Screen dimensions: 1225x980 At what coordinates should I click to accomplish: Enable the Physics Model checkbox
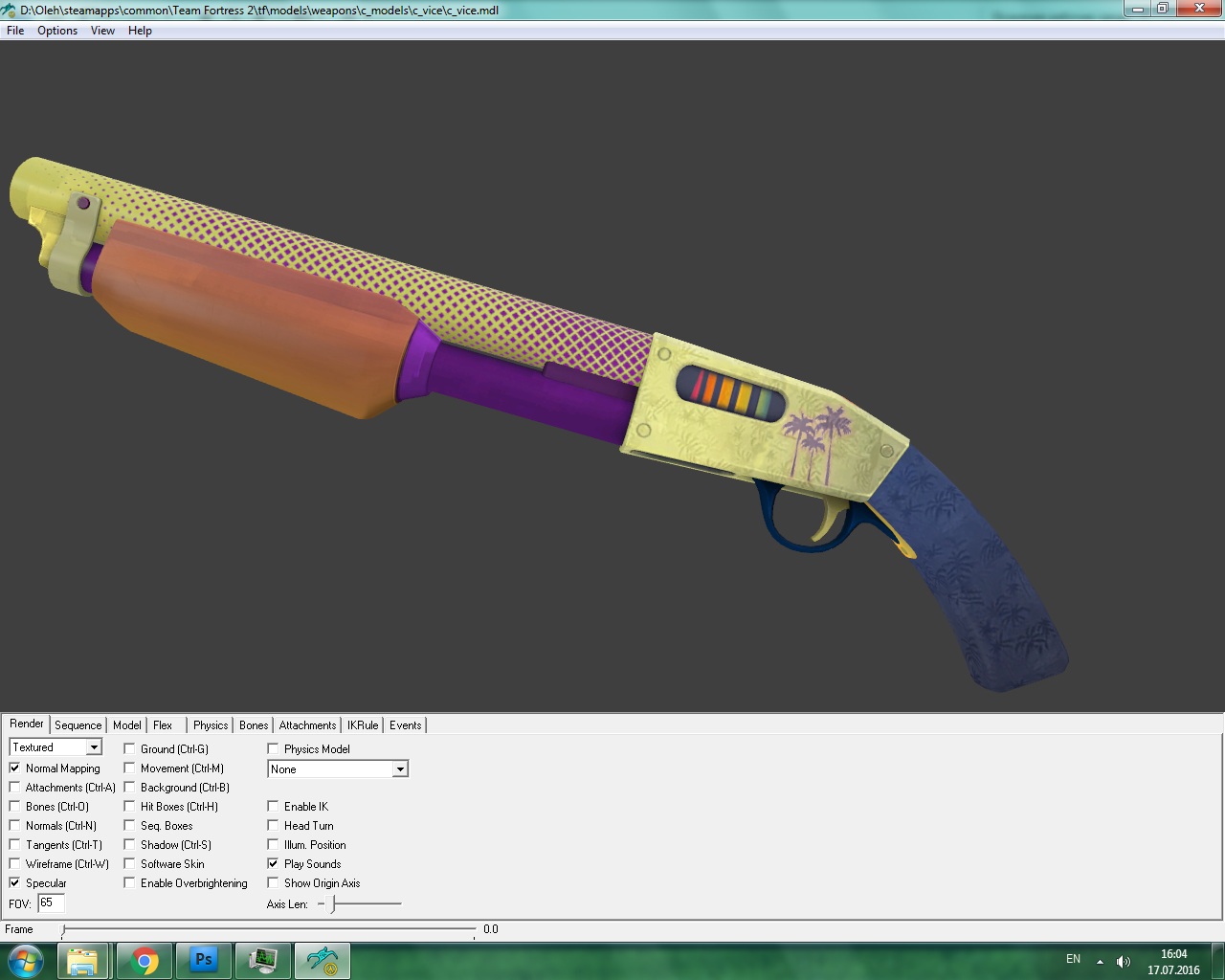pos(273,749)
